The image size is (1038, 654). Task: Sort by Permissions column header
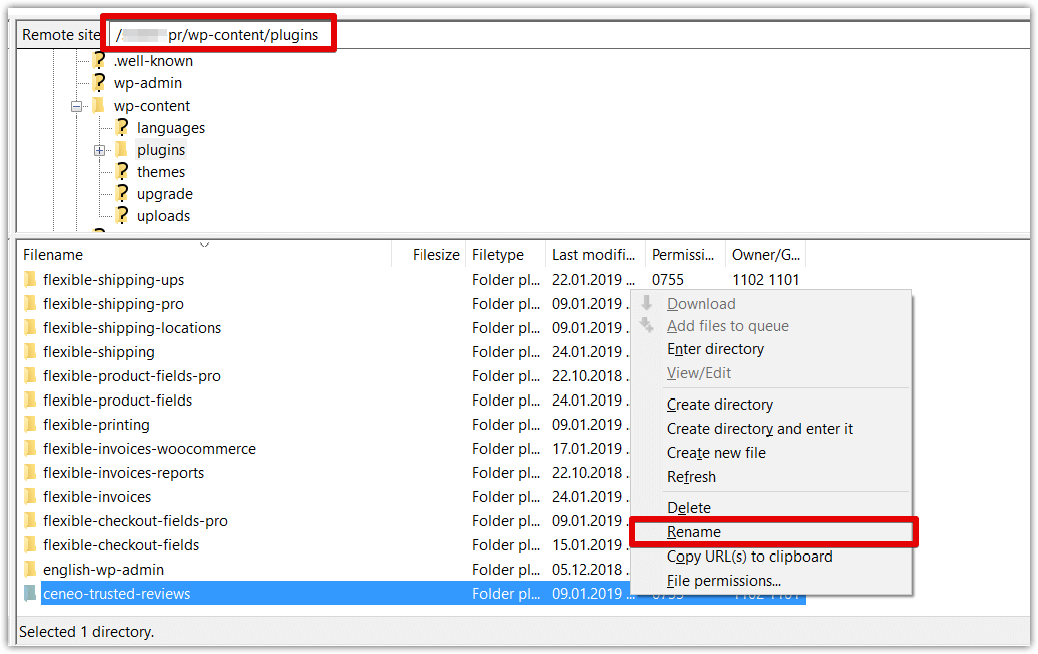pos(685,255)
